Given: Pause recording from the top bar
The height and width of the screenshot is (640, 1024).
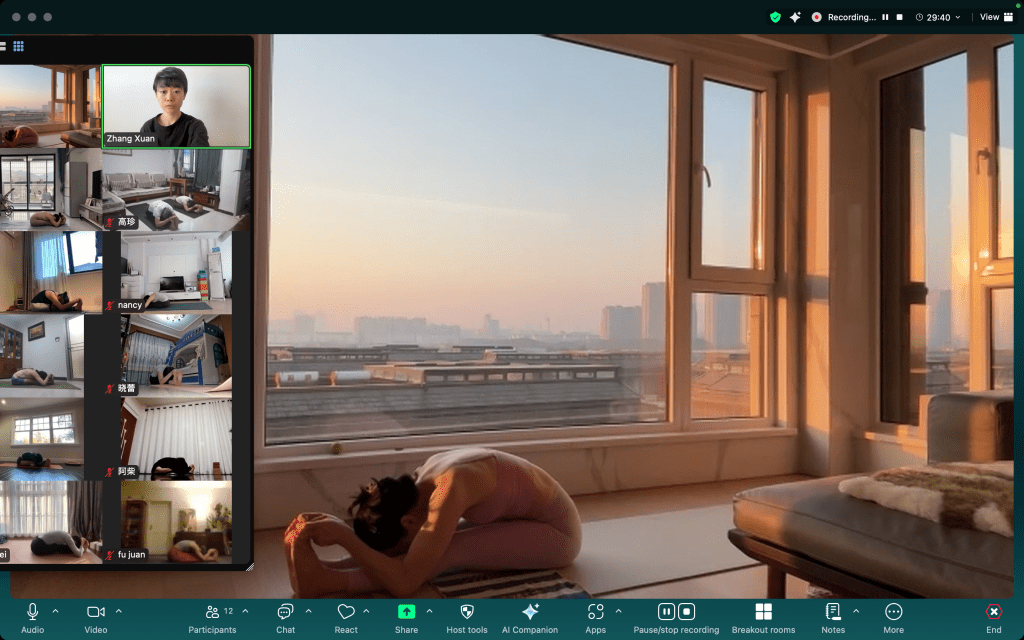Looking at the screenshot, I should [885, 17].
